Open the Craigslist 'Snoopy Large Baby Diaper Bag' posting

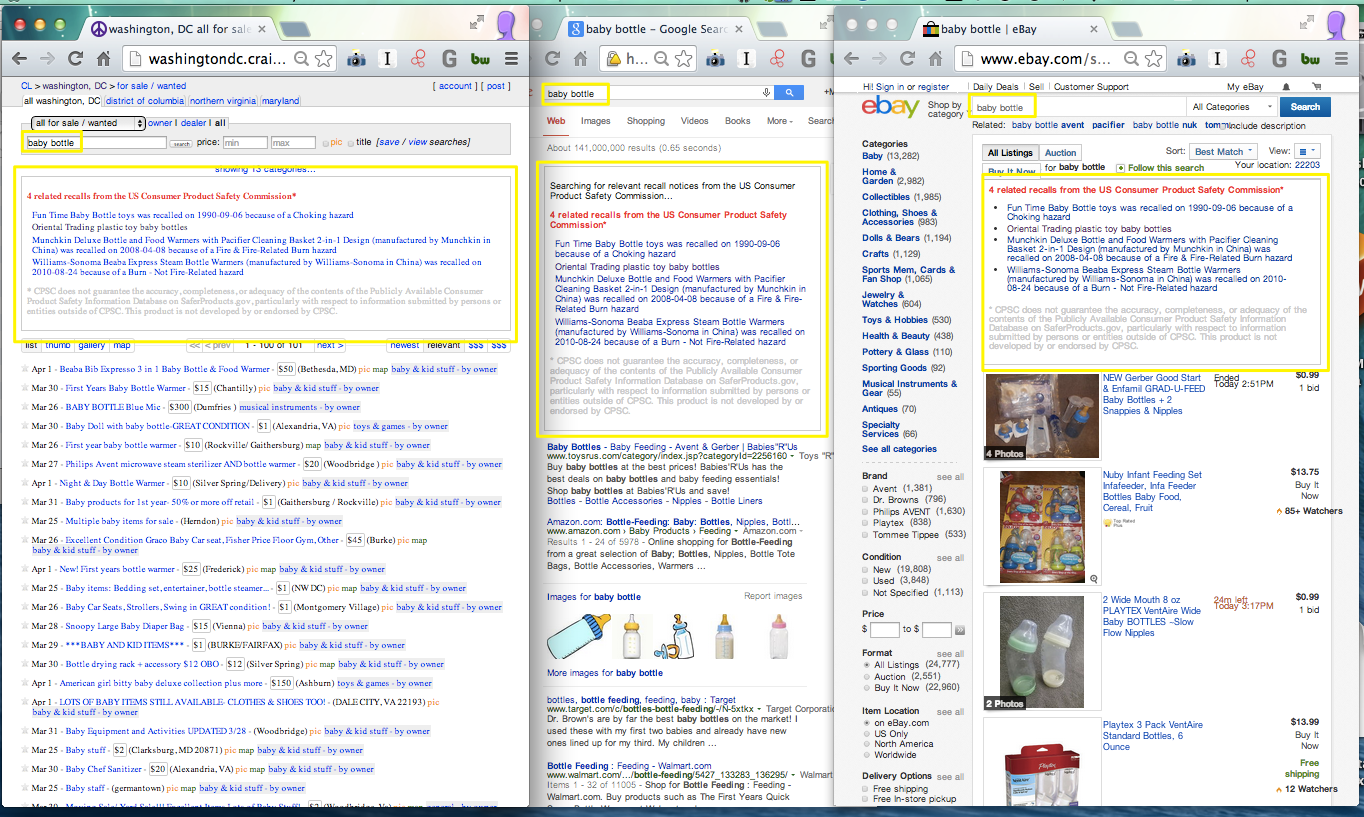click(x=126, y=626)
